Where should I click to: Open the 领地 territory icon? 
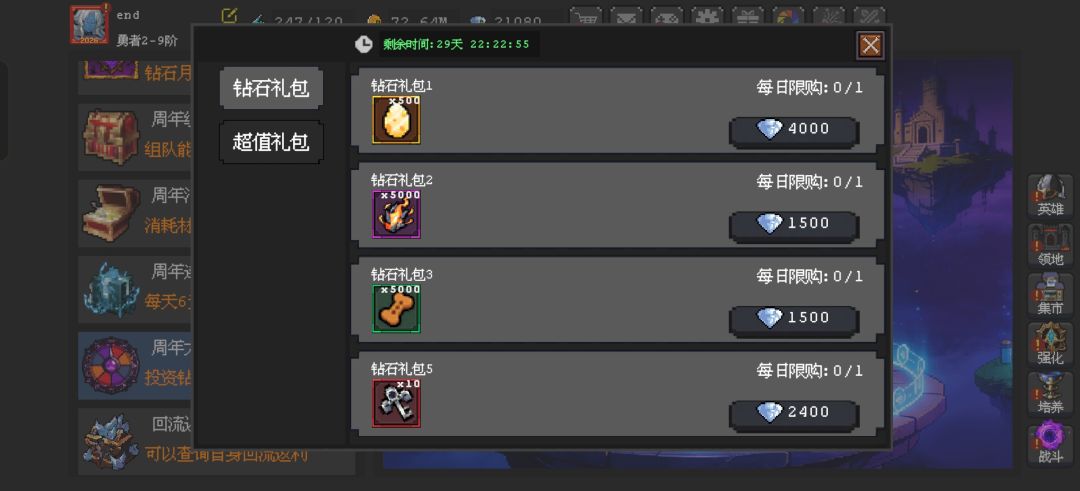click(1050, 245)
